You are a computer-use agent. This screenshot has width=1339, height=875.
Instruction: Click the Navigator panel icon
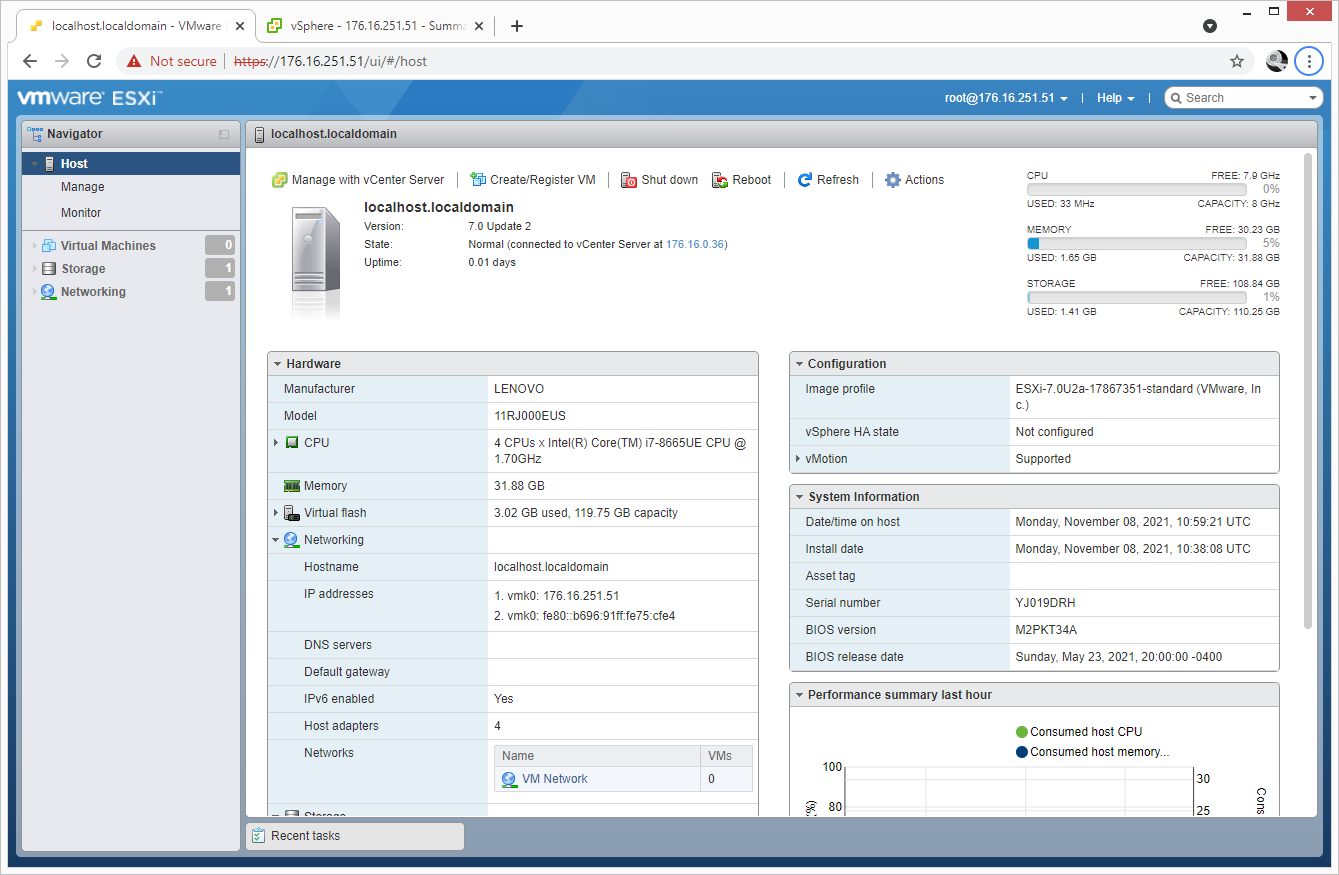coord(35,134)
